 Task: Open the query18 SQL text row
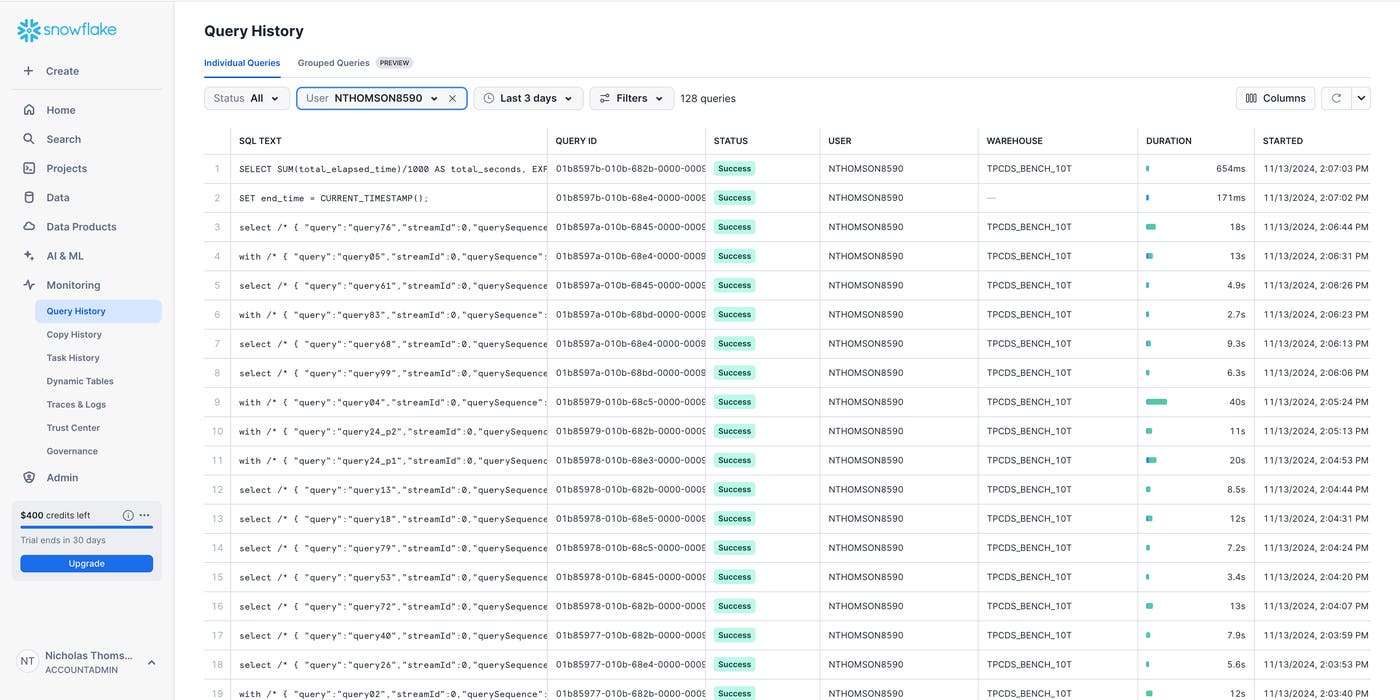click(x=393, y=519)
